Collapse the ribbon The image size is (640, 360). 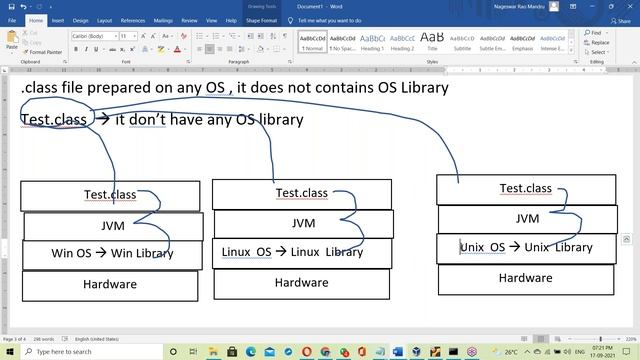(x=634, y=62)
